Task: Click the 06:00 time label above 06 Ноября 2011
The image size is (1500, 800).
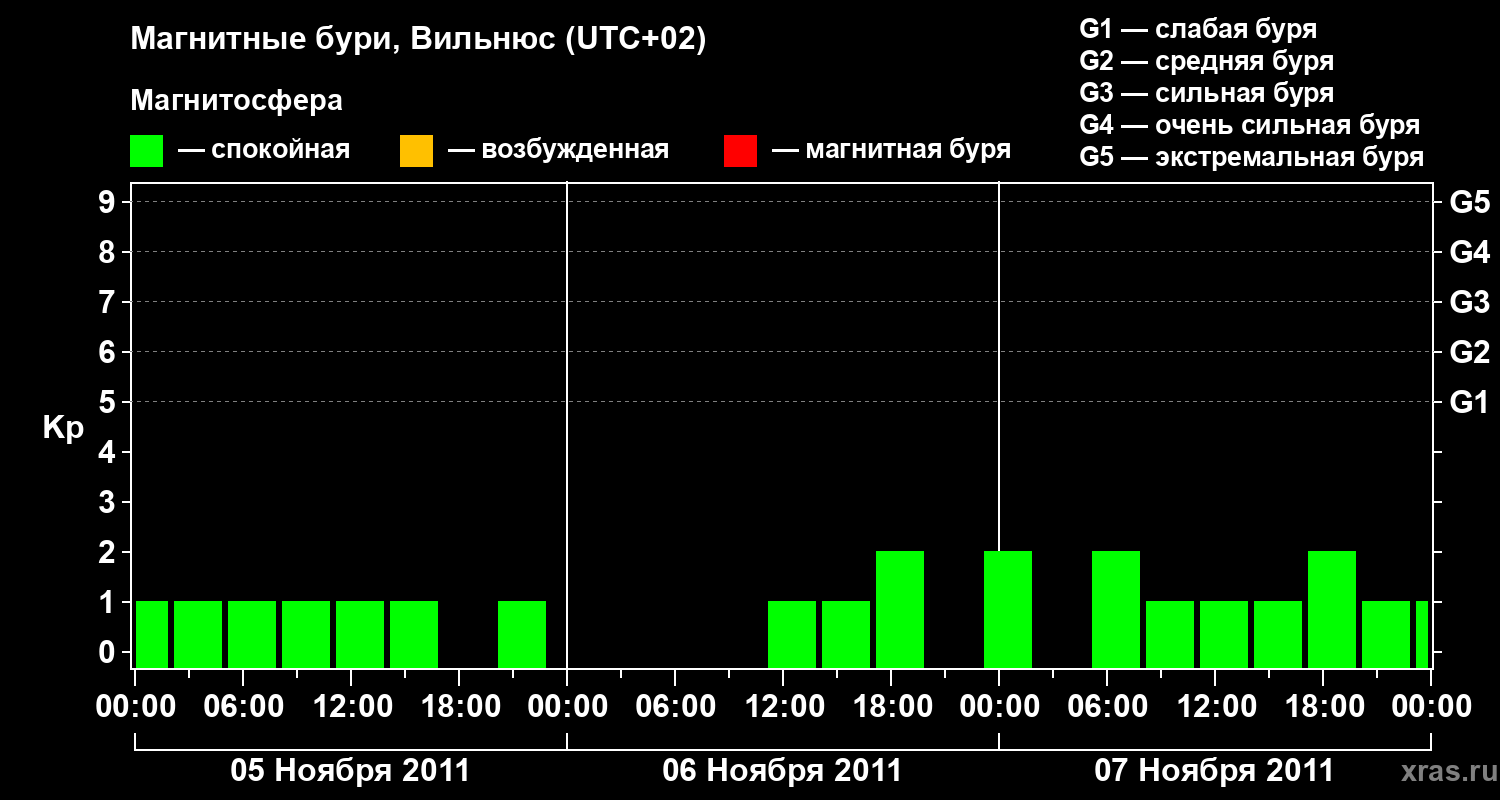Action: 675,707
